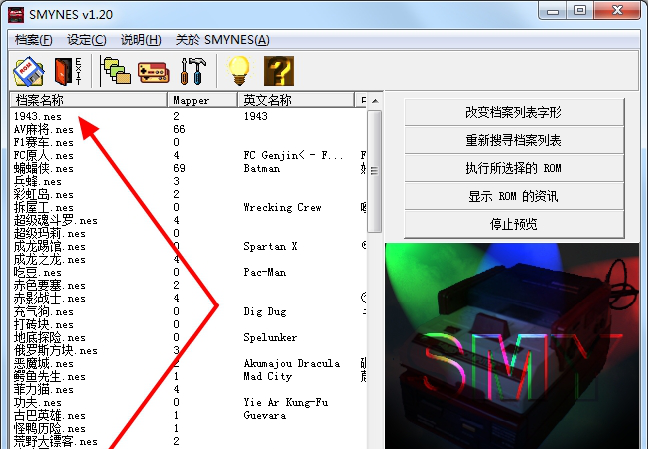Select 成龙之龙.nes in the file list

coord(50,259)
